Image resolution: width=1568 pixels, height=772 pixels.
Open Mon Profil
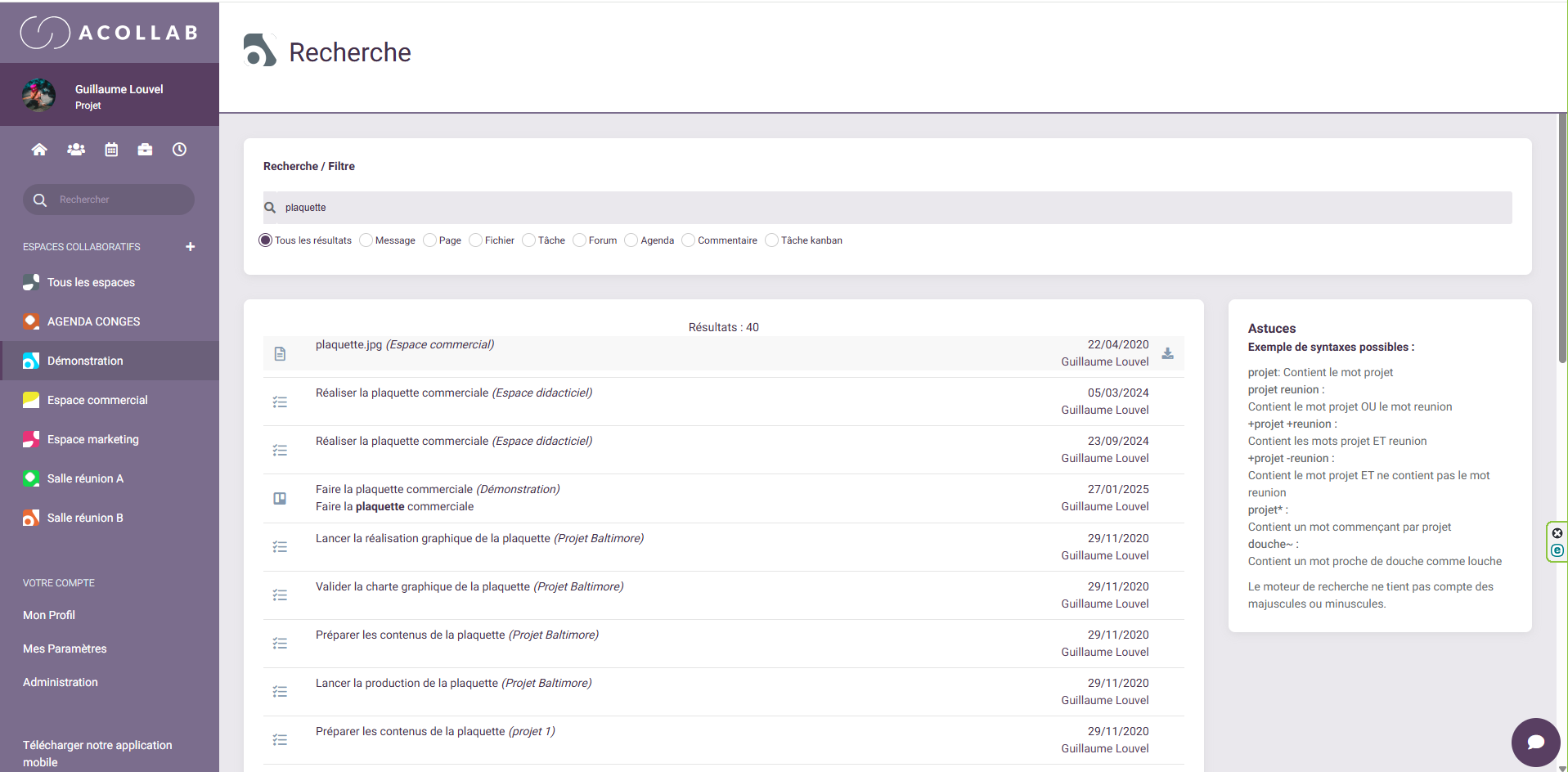pos(49,615)
